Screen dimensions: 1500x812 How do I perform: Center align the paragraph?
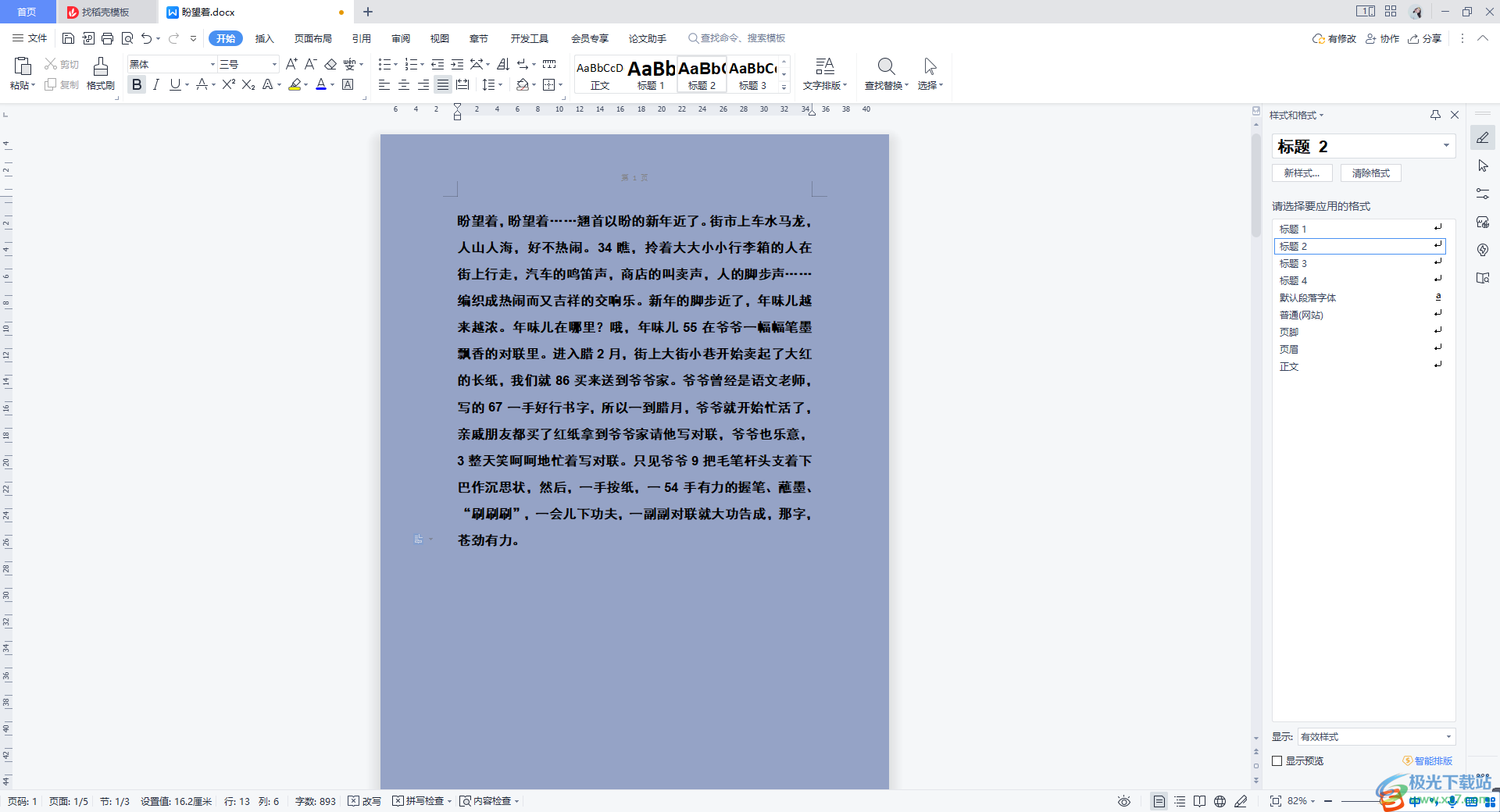coord(403,84)
